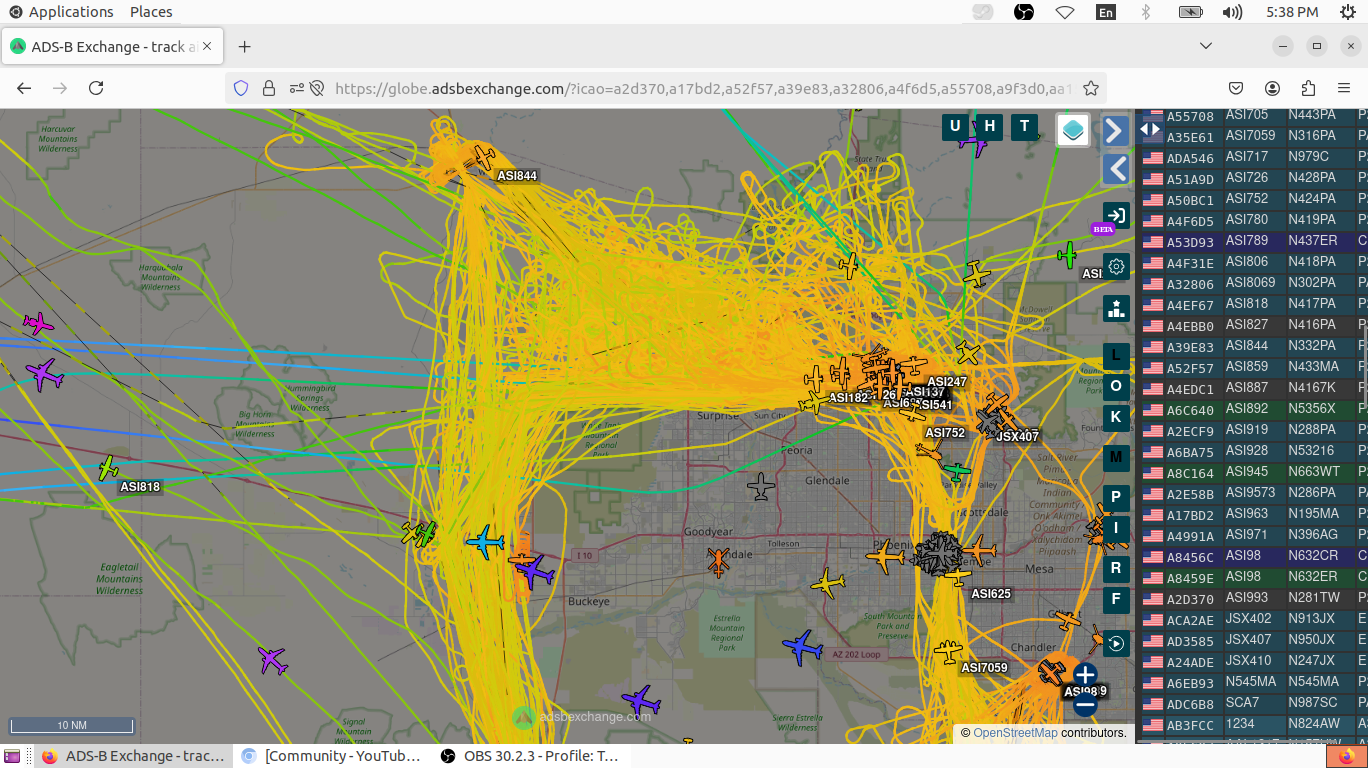Toggle the L labels button
Image resolution: width=1368 pixels, height=768 pixels.
click(1116, 356)
